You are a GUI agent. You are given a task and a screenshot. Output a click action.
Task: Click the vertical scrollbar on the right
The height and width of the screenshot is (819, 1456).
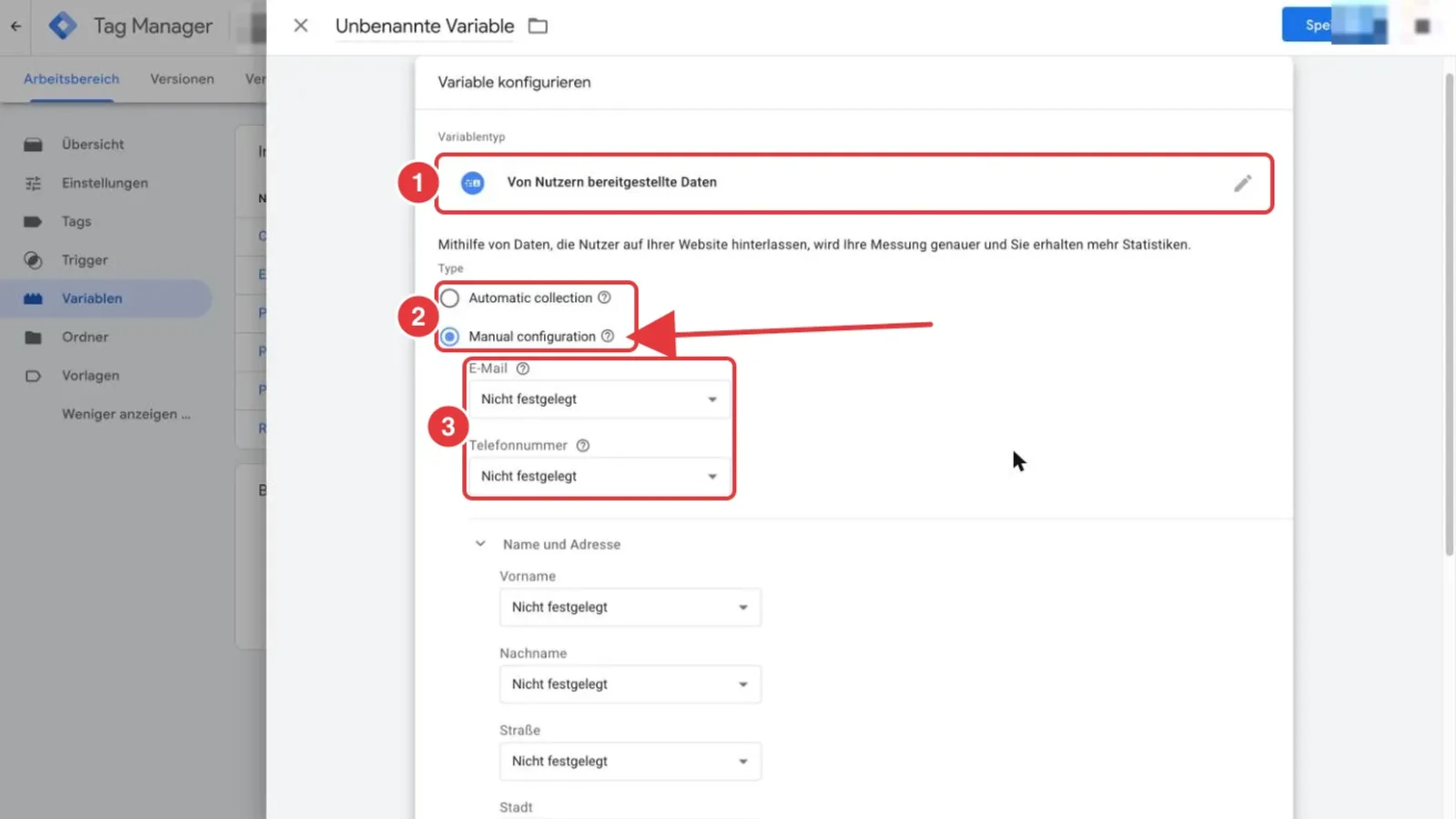[x=1449, y=314]
